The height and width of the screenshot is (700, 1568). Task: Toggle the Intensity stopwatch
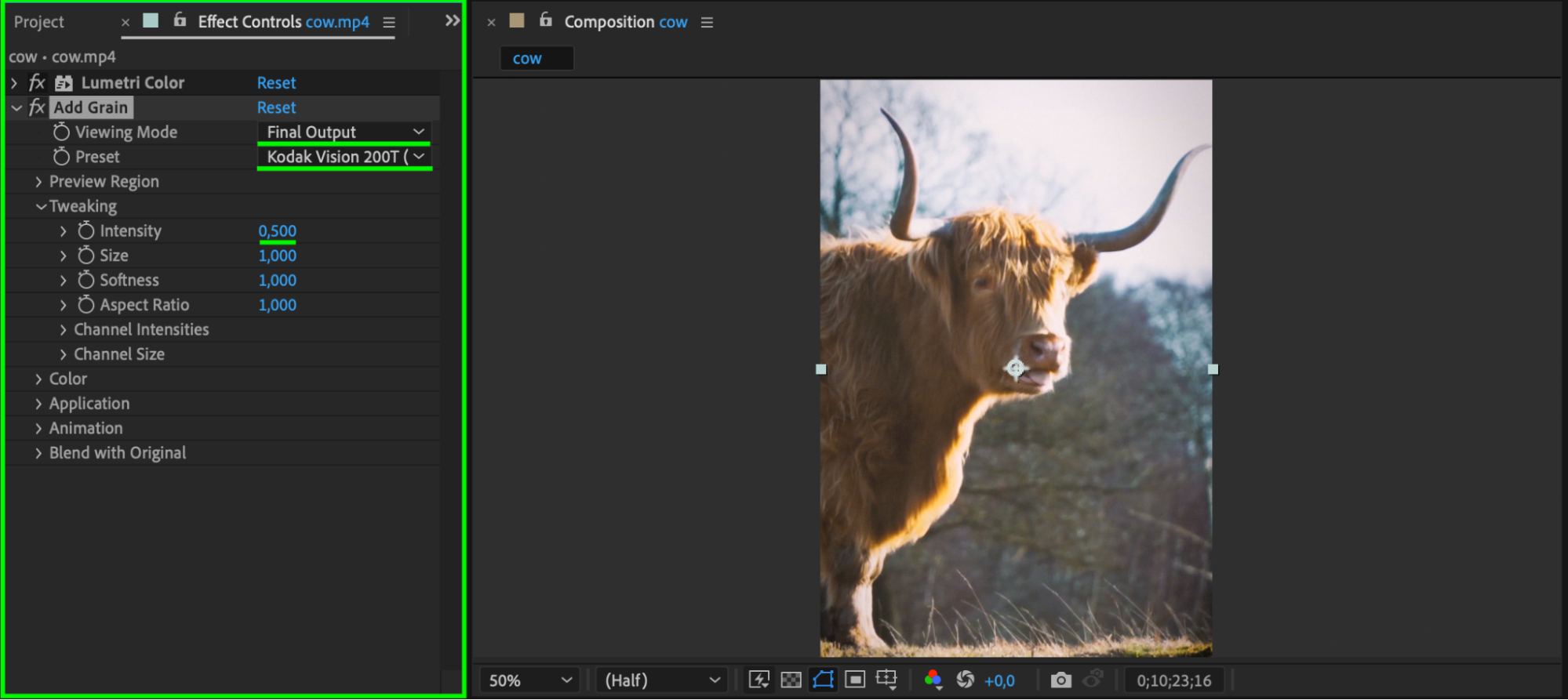pos(86,230)
